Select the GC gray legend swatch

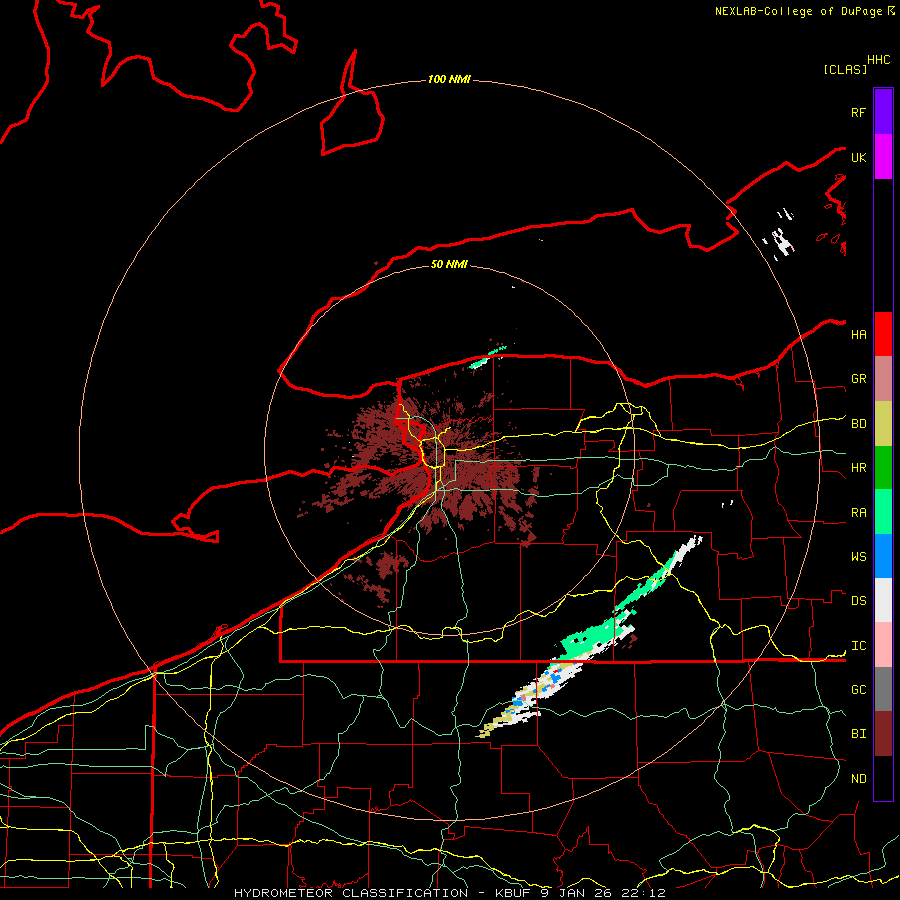pyautogui.click(x=883, y=689)
